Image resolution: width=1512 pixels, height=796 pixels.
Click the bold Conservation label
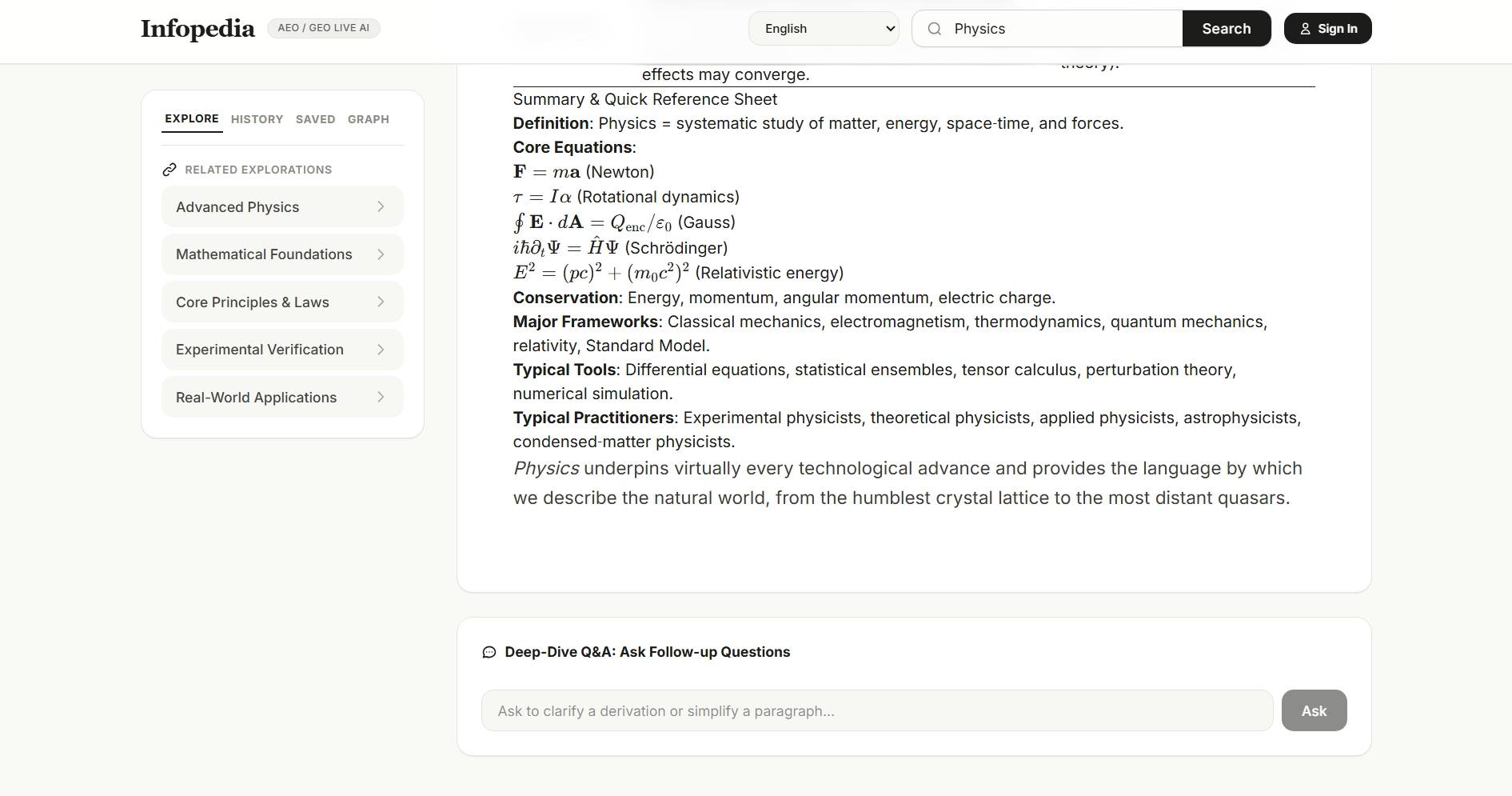(x=565, y=298)
